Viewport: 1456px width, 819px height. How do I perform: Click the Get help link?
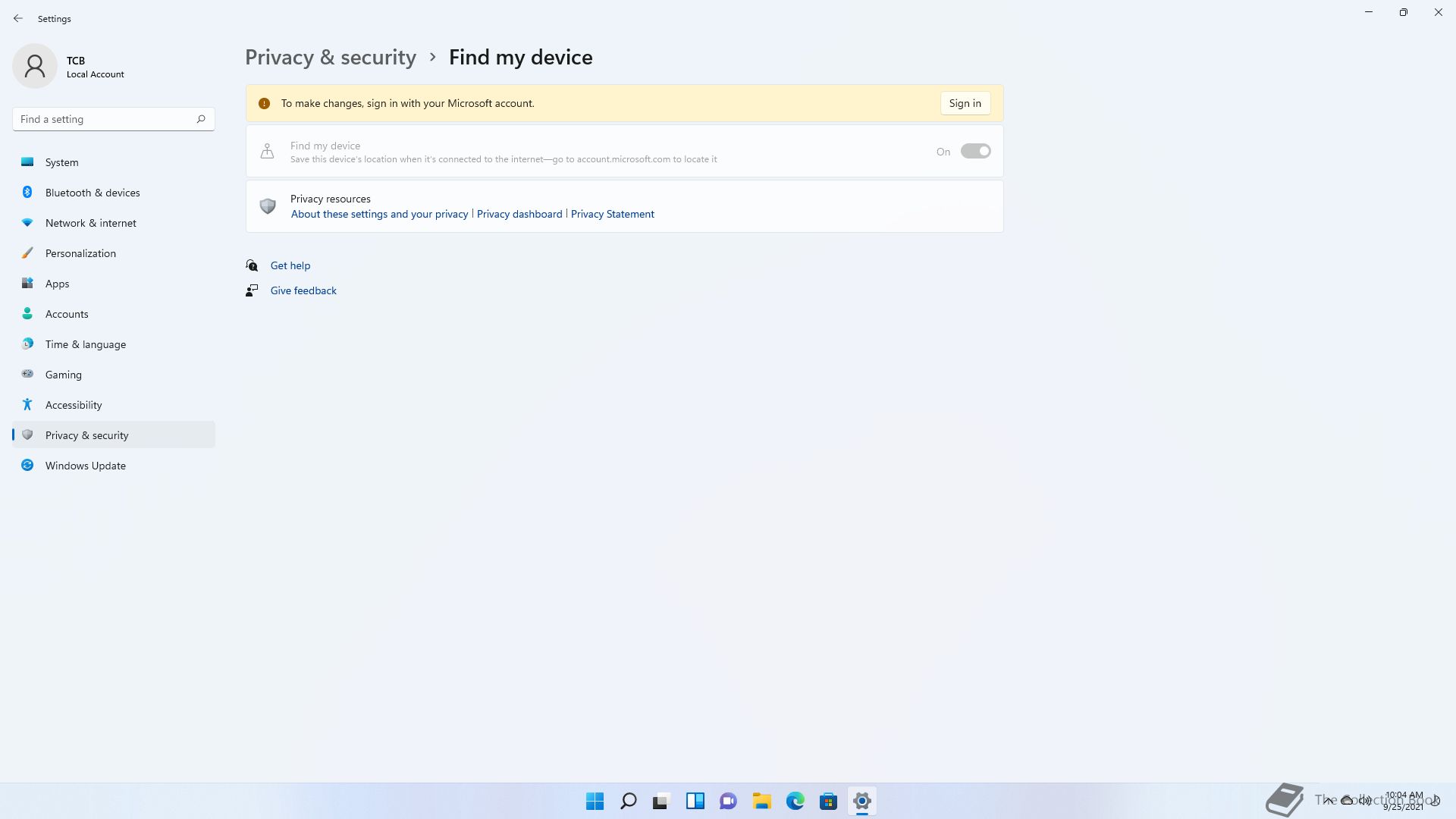click(290, 265)
